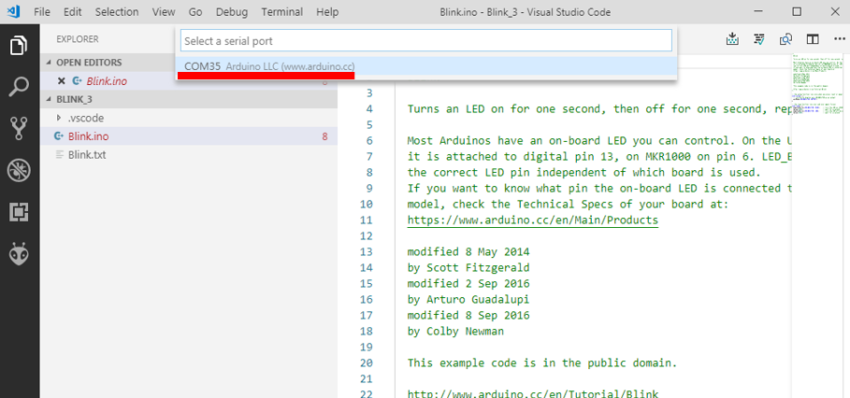Image resolution: width=850 pixels, height=398 pixels.
Task: Click the Arduino upload icon in editor toolbar
Action: [x=732, y=39]
